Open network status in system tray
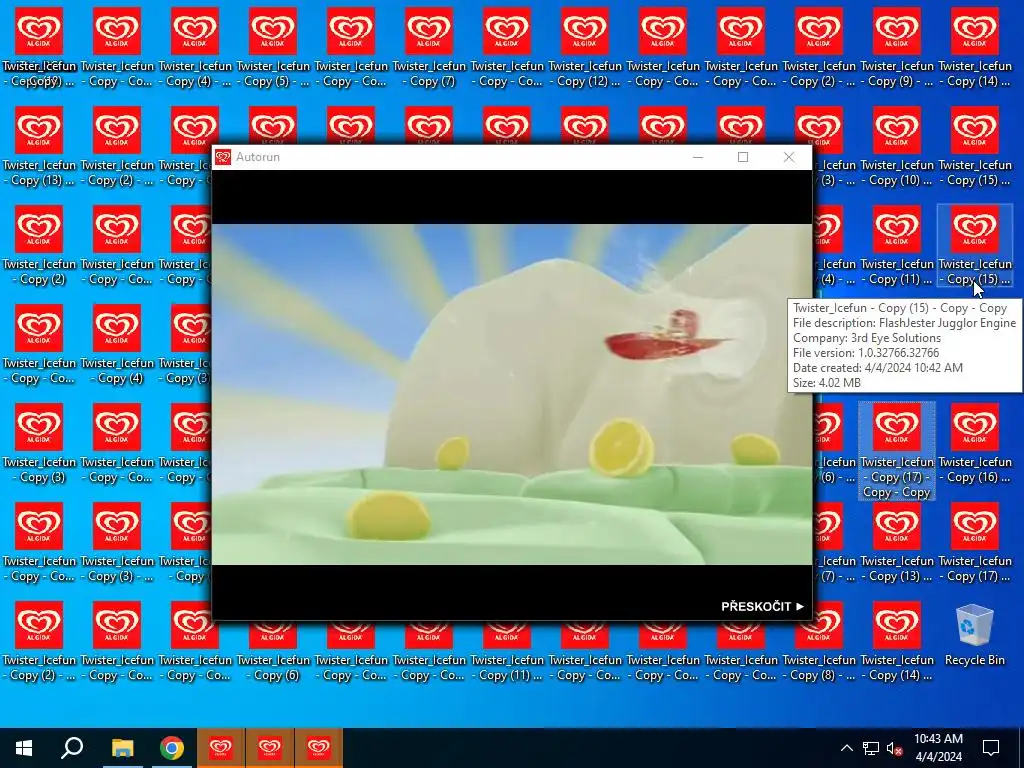The width and height of the screenshot is (1024, 768). coord(871,748)
